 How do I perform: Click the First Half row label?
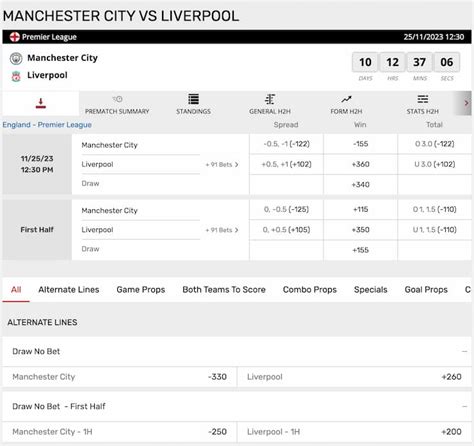click(x=37, y=230)
